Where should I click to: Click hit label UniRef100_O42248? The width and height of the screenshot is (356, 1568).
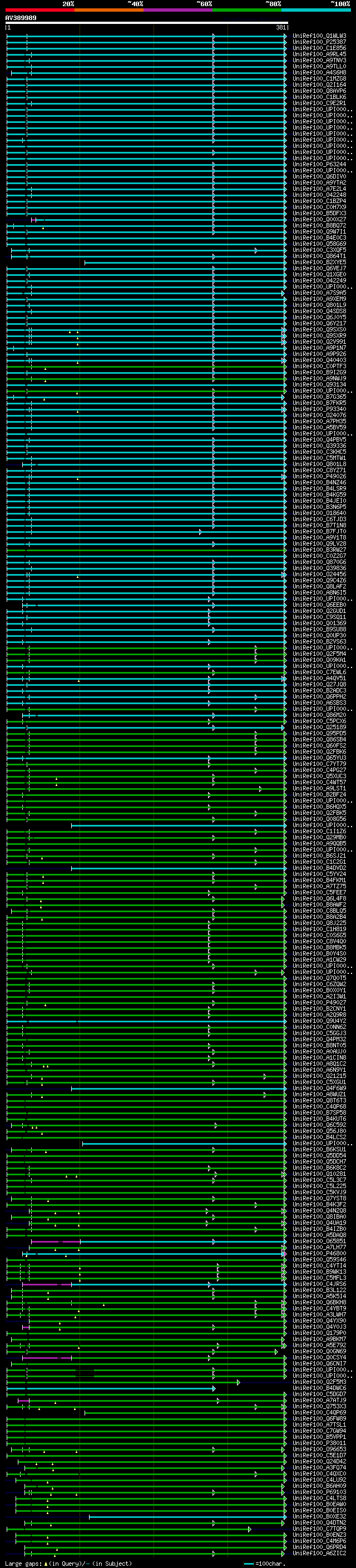pyautogui.click(x=319, y=195)
